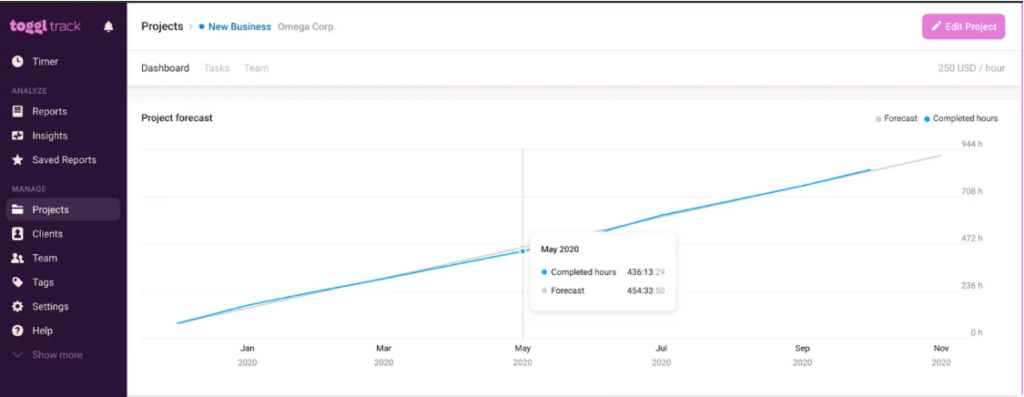
Task: Click the pencil icon on Edit Project
Action: click(936, 27)
